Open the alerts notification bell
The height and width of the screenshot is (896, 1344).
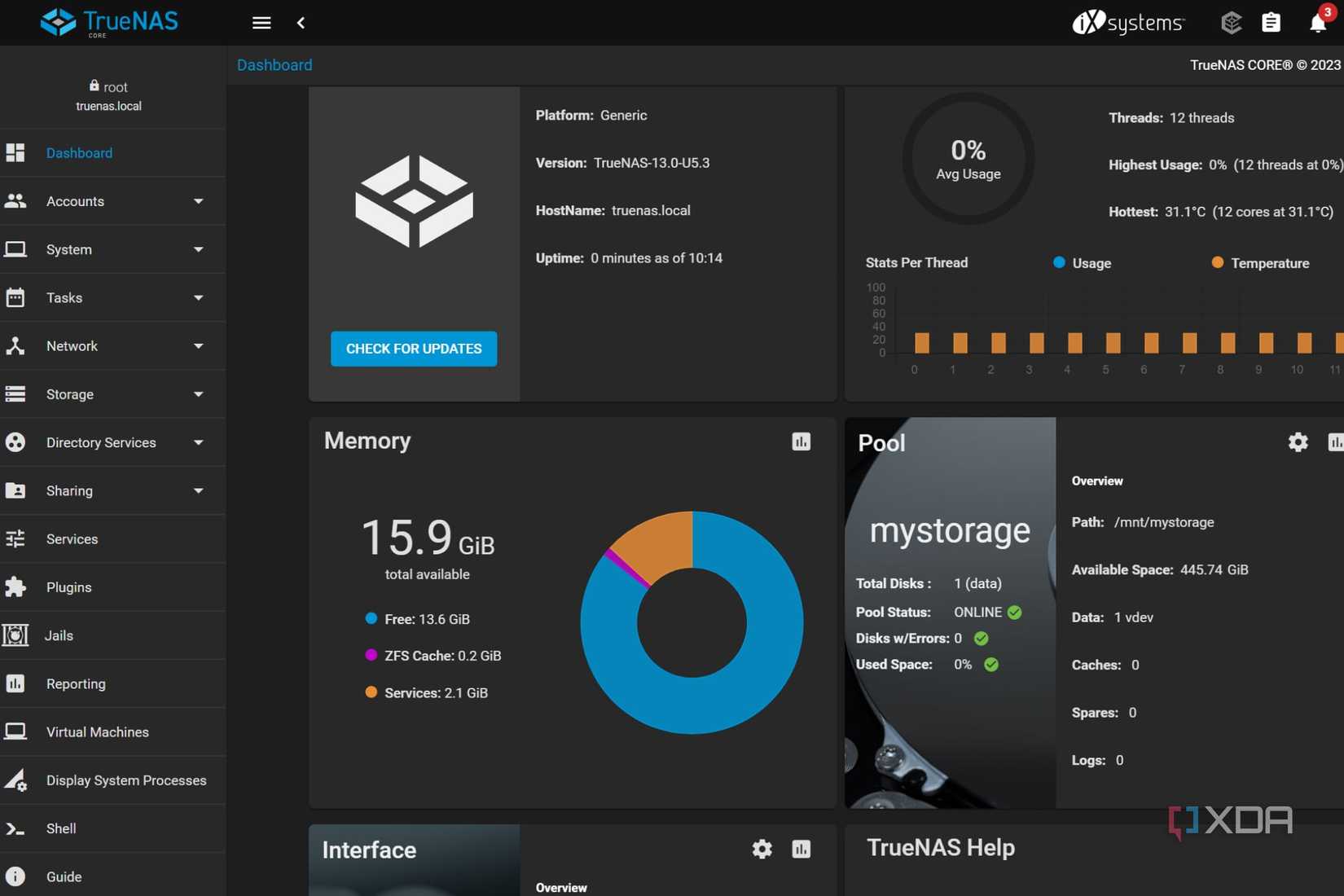click(1317, 23)
